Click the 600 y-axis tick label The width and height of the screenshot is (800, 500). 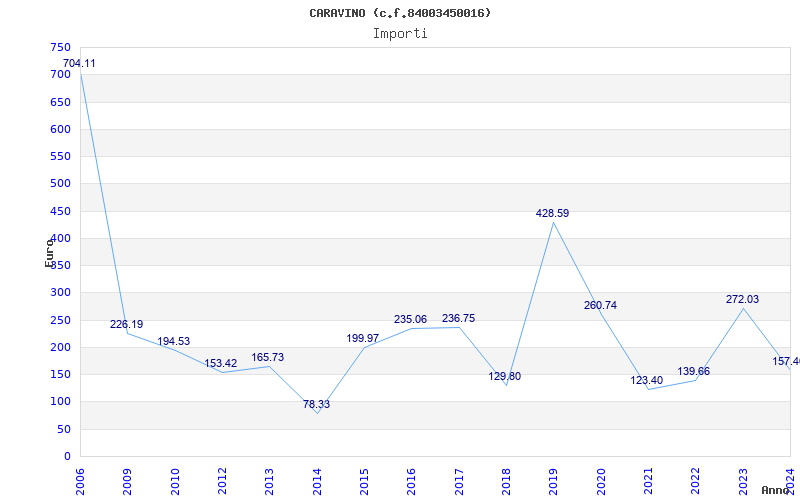tap(60, 129)
